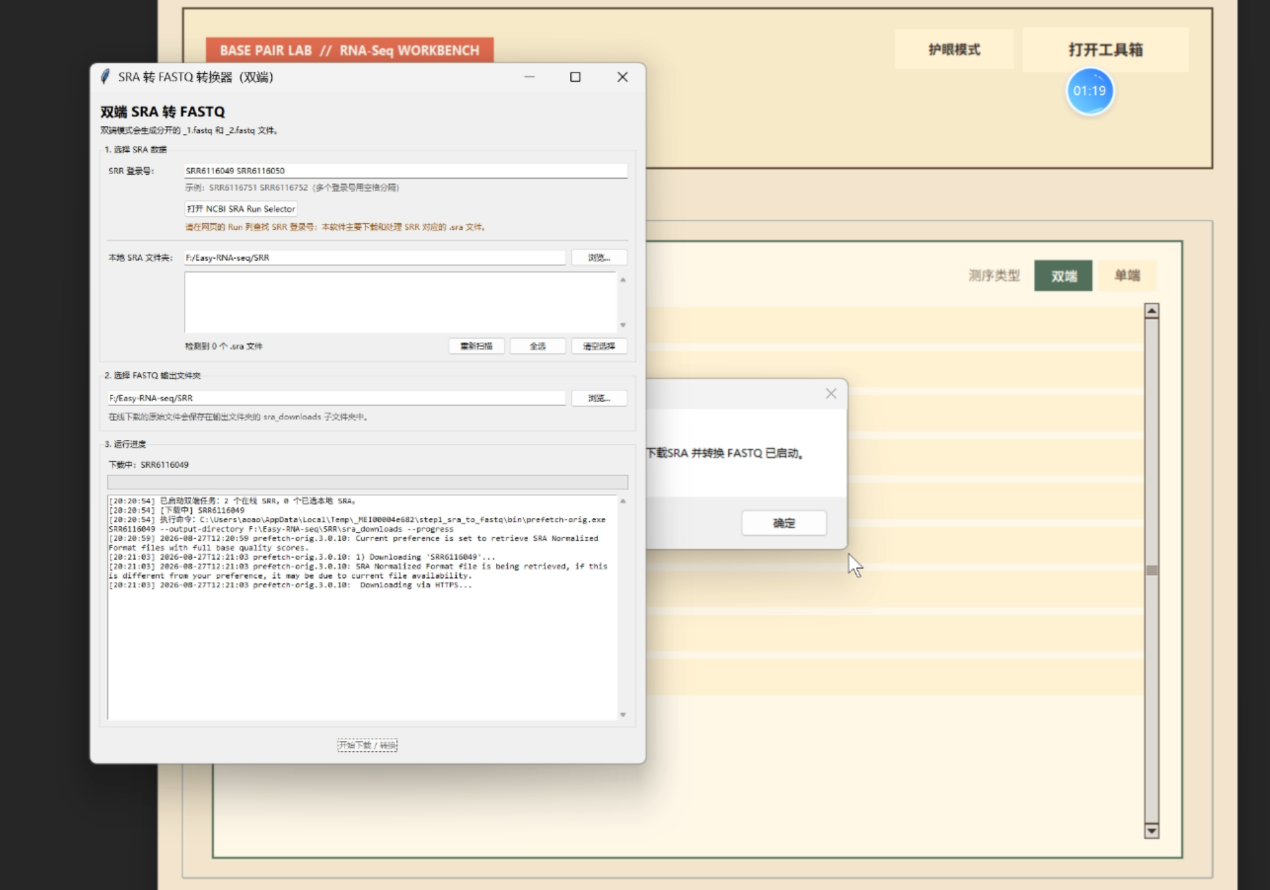Click the SRR 登录号 input field
Viewport: 1270px width, 890px height.
[405, 171]
